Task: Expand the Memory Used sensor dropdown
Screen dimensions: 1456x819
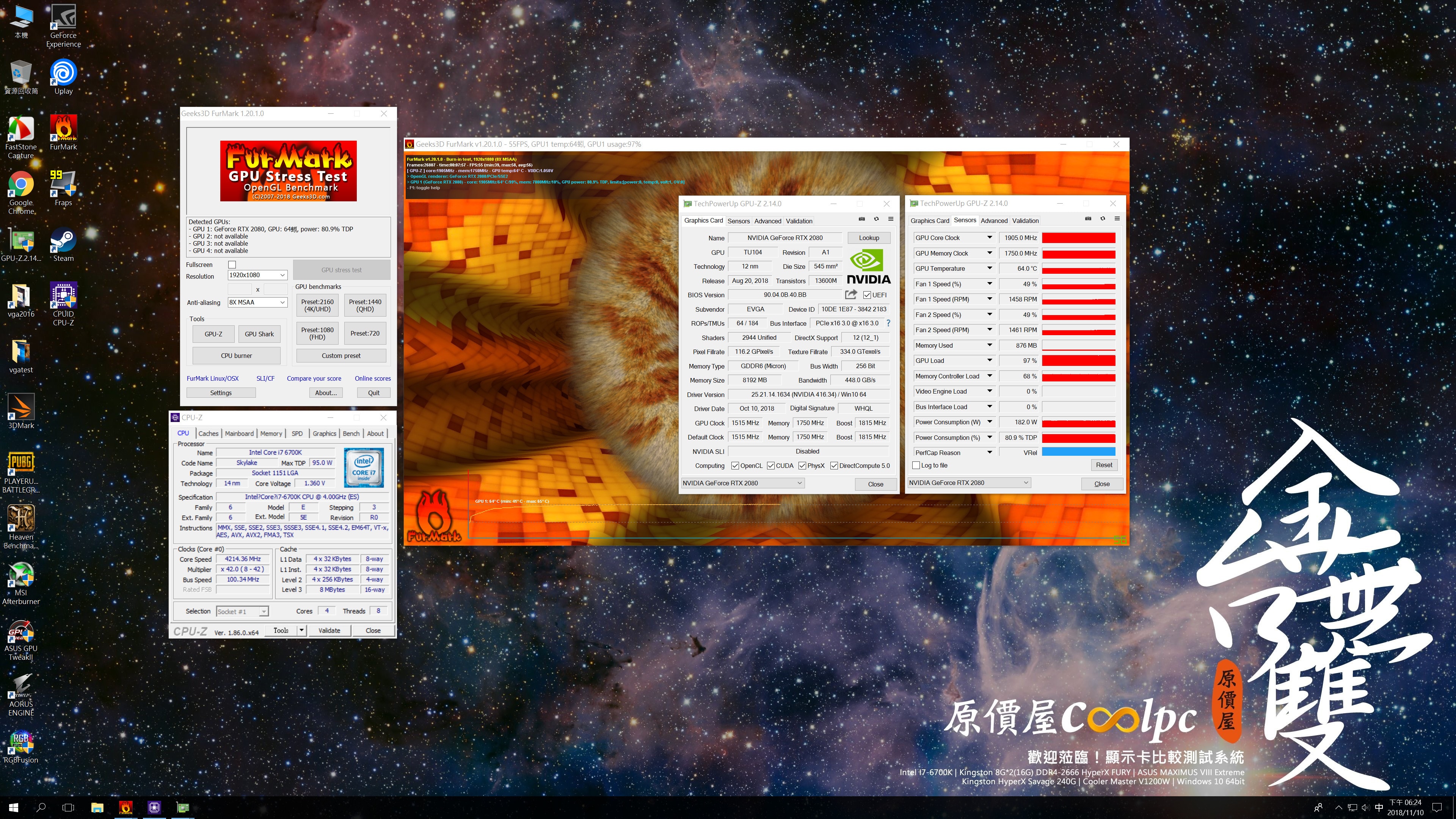Action: 989,345
